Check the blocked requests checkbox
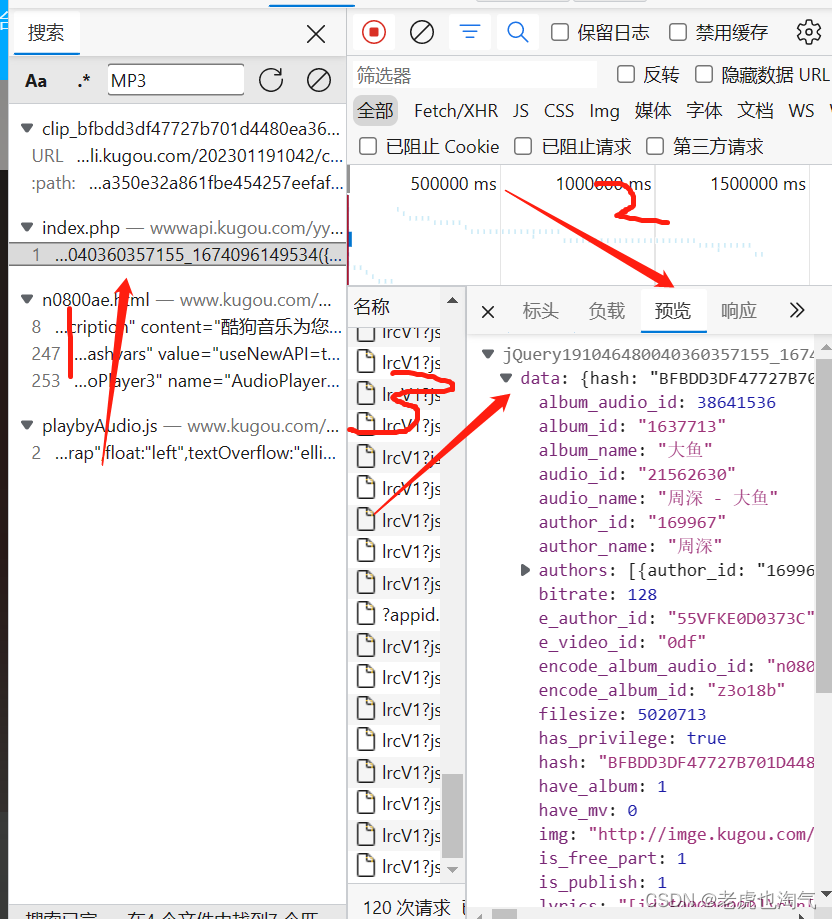 523,146
